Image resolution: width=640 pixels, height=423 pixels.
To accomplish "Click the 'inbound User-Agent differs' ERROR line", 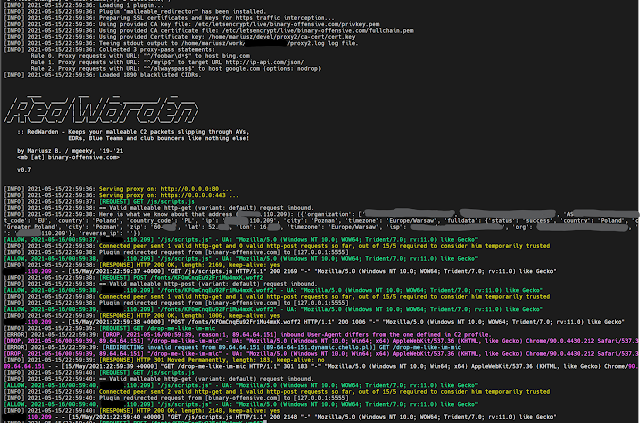I will tap(247, 335).
